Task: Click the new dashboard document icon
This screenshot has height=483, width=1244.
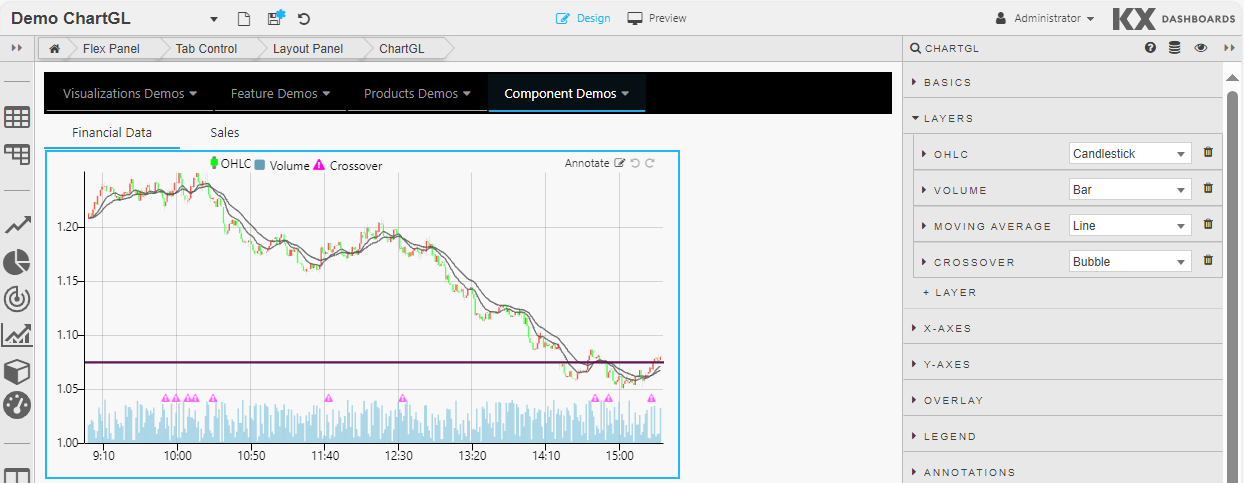Action: (x=244, y=19)
